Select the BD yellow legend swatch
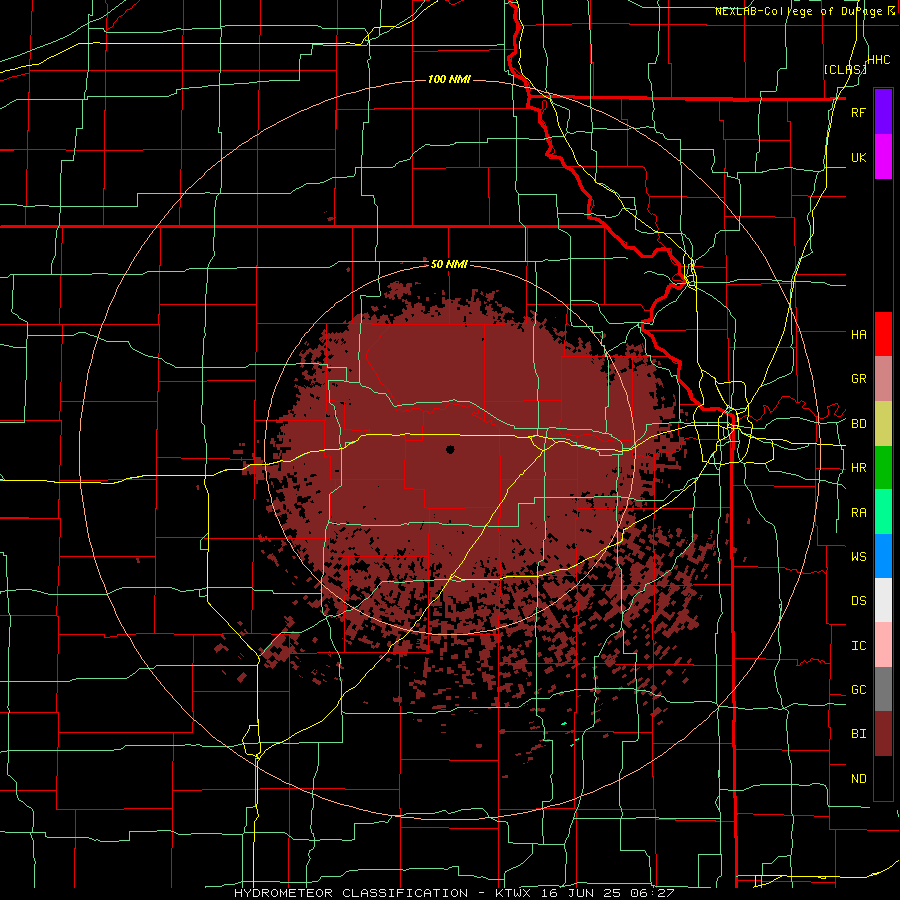The width and height of the screenshot is (900, 900). coord(883,424)
